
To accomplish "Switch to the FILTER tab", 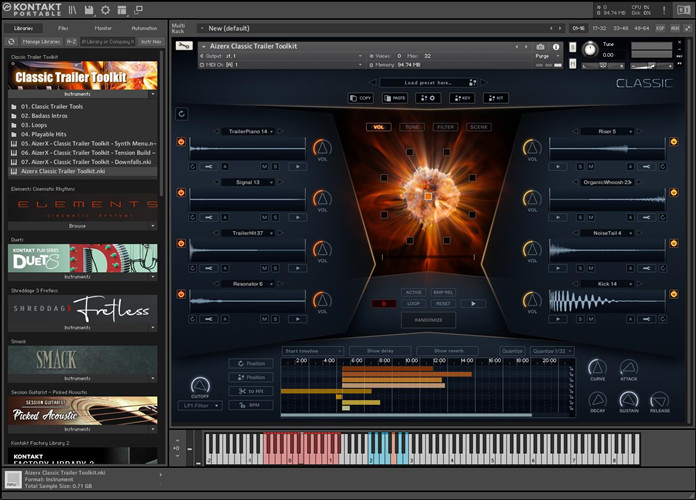I will tap(445, 127).
